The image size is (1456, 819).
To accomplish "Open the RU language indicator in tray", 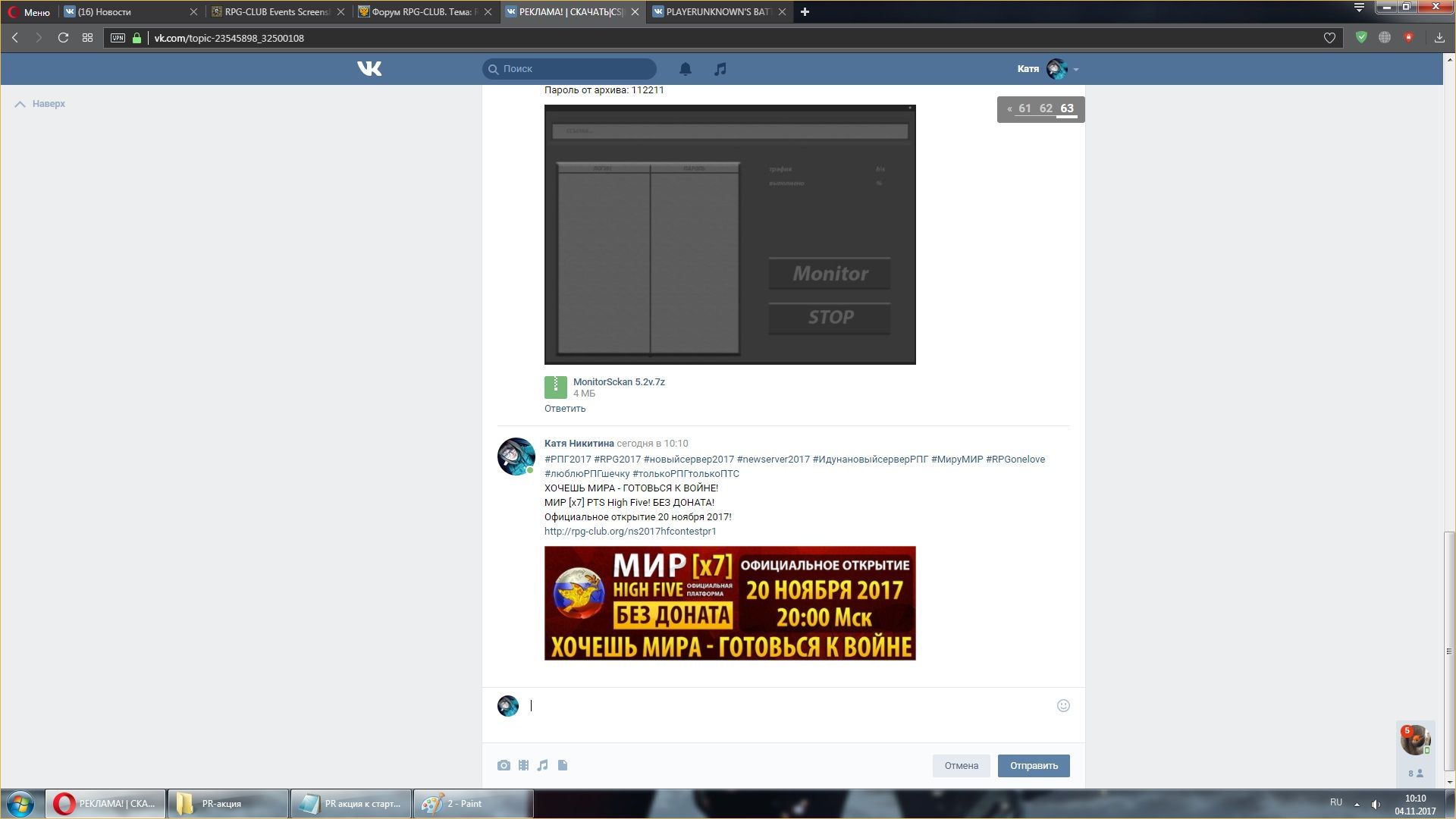I will point(1335,802).
